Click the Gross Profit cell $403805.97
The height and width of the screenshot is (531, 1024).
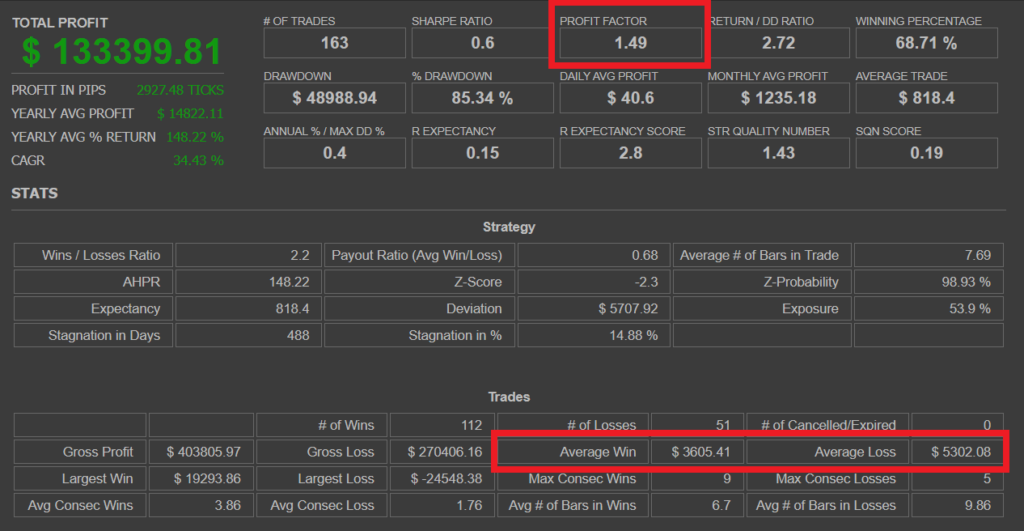[x=204, y=452]
